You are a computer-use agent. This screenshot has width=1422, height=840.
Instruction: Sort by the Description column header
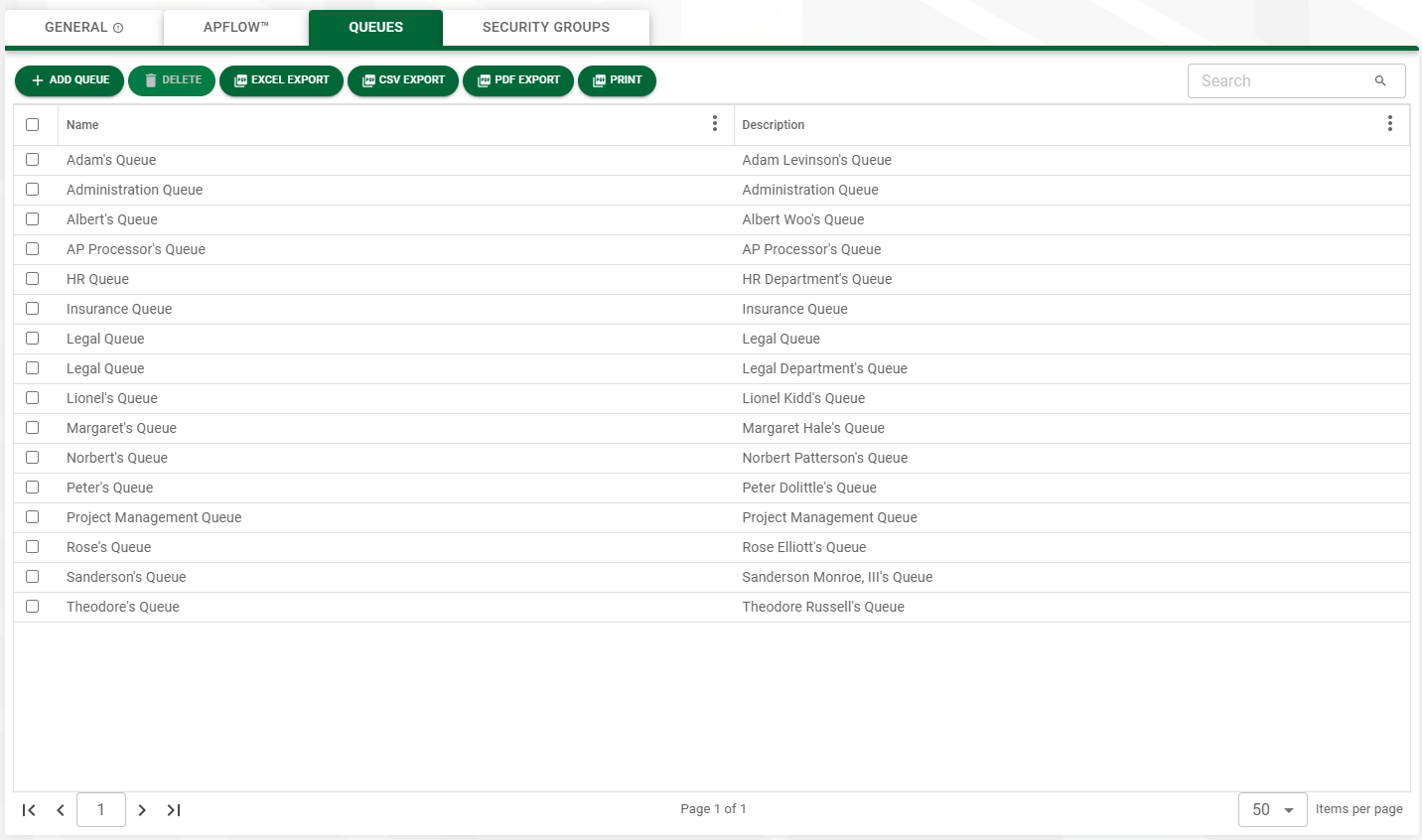[774, 125]
